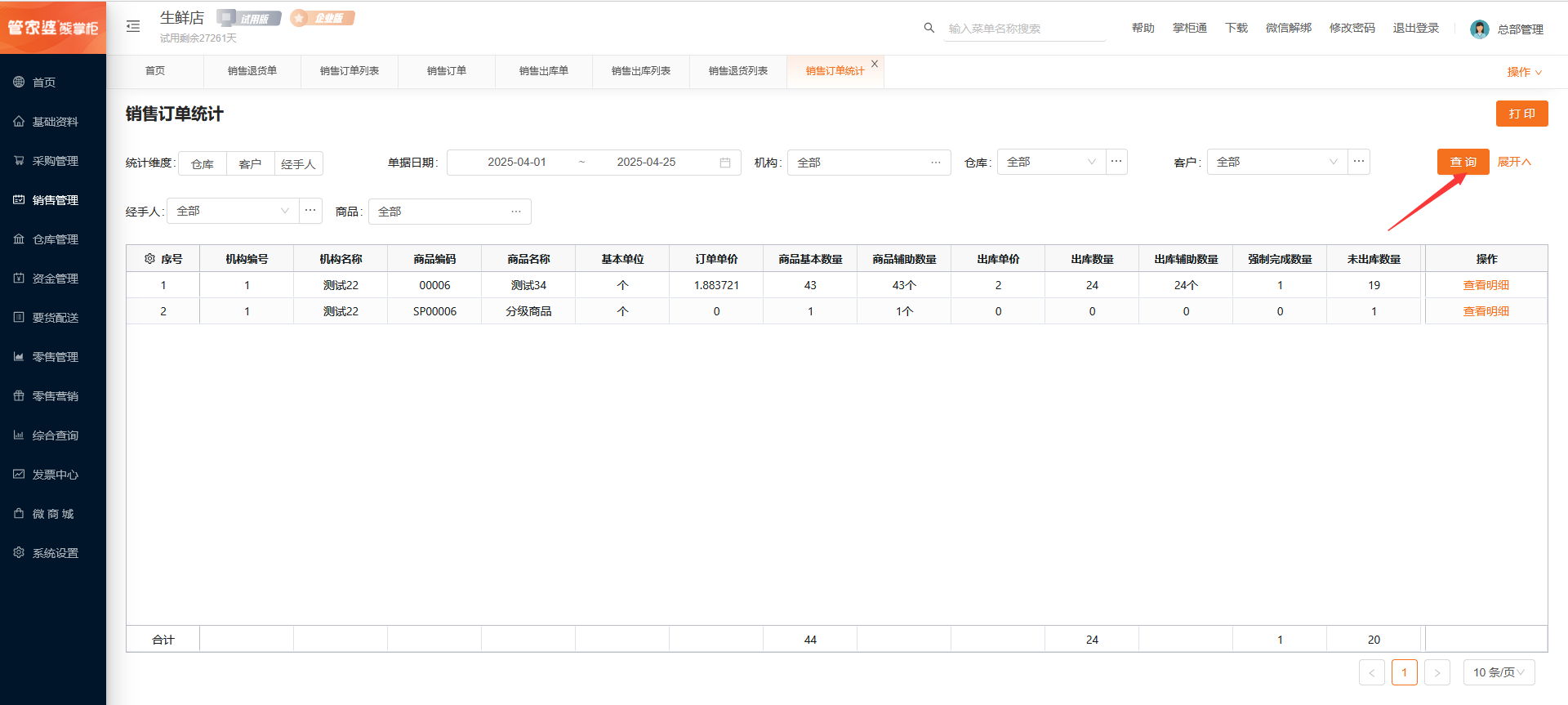Collapse the sidebar with the menu fold icon
The height and width of the screenshot is (705, 1568).
133,27
